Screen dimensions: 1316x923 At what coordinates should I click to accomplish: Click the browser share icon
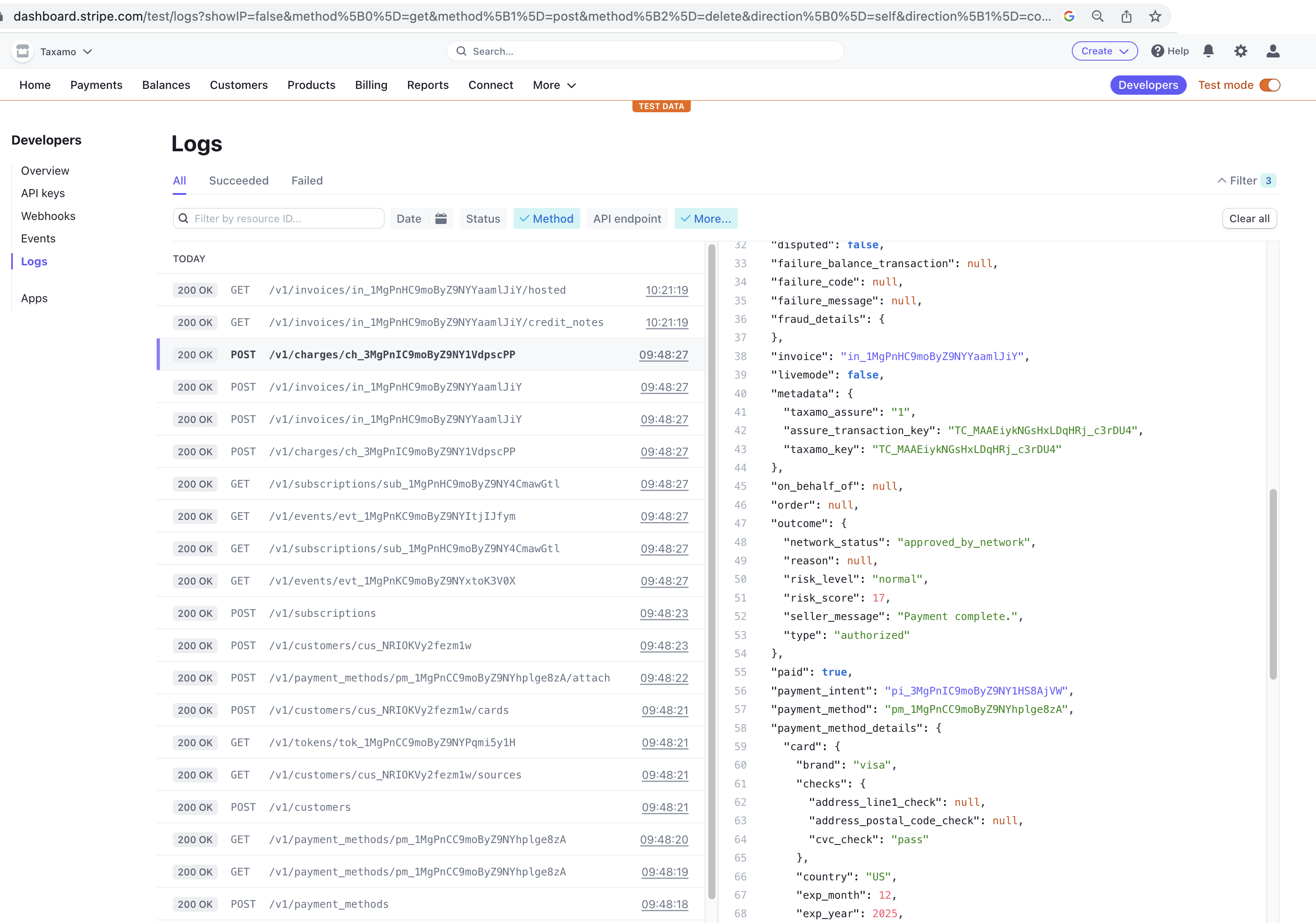pyautogui.click(x=1126, y=16)
